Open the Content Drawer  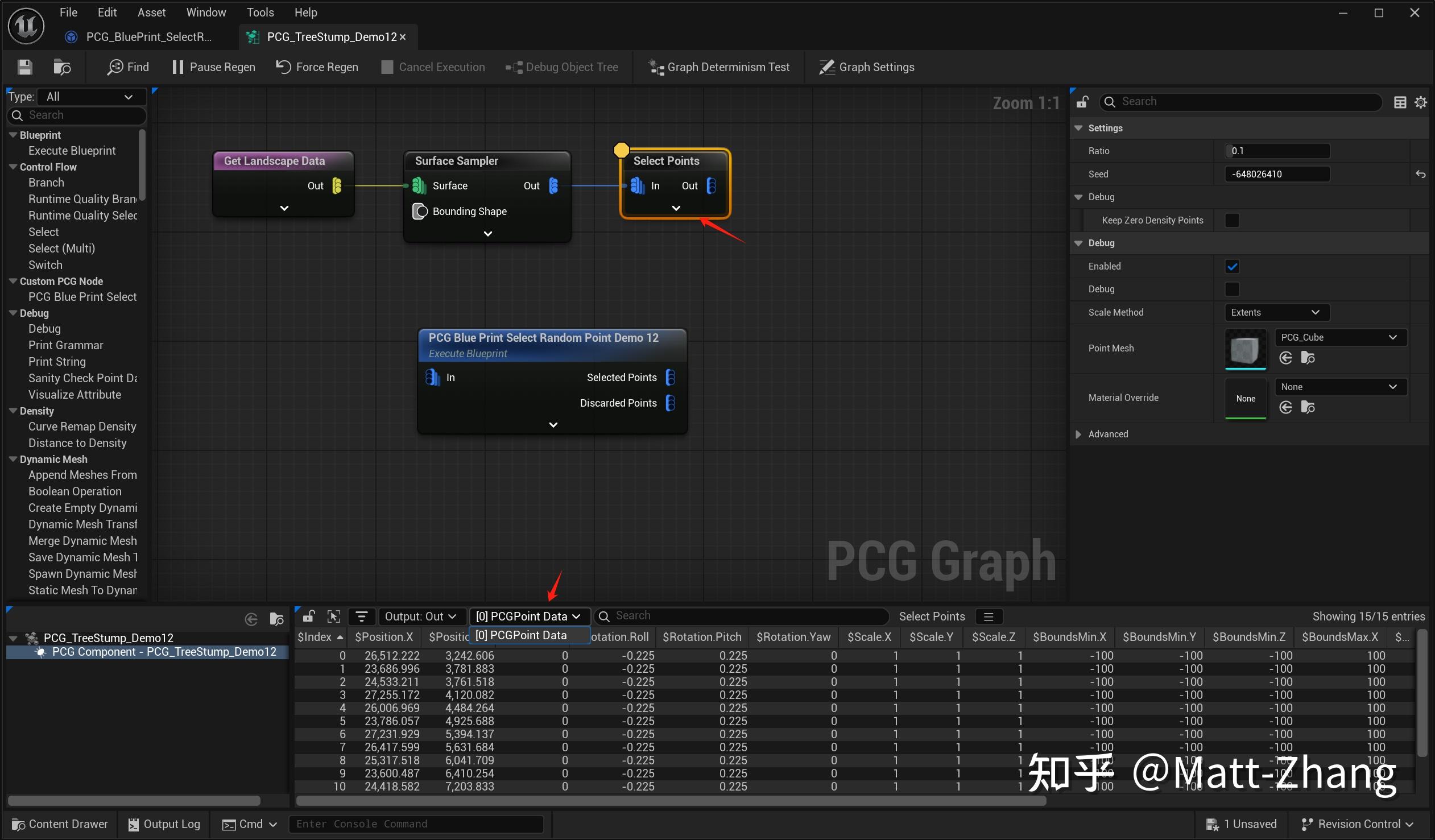(x=60, y=824)
